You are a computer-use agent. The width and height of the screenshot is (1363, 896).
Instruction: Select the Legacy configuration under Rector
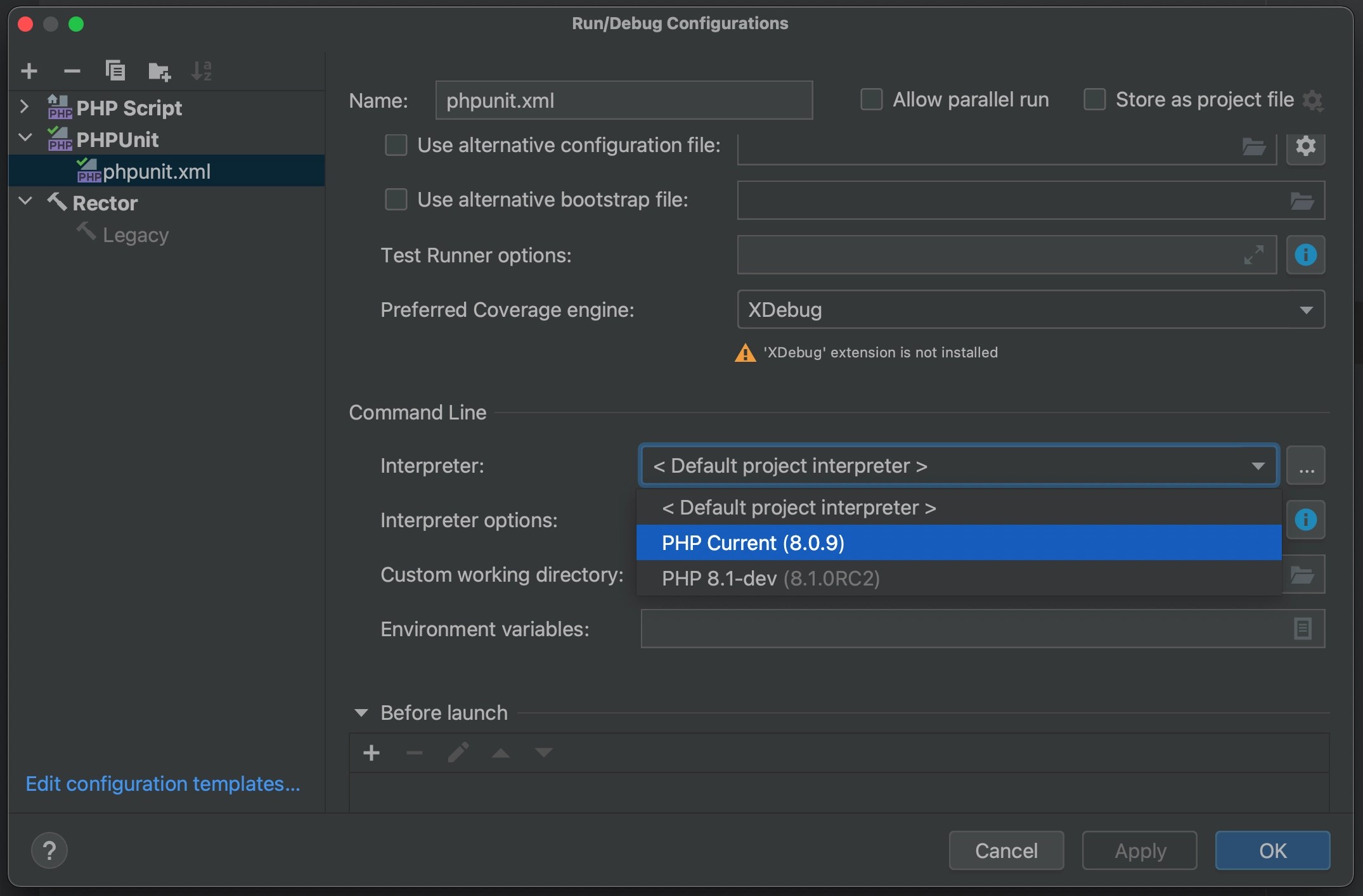134,234
